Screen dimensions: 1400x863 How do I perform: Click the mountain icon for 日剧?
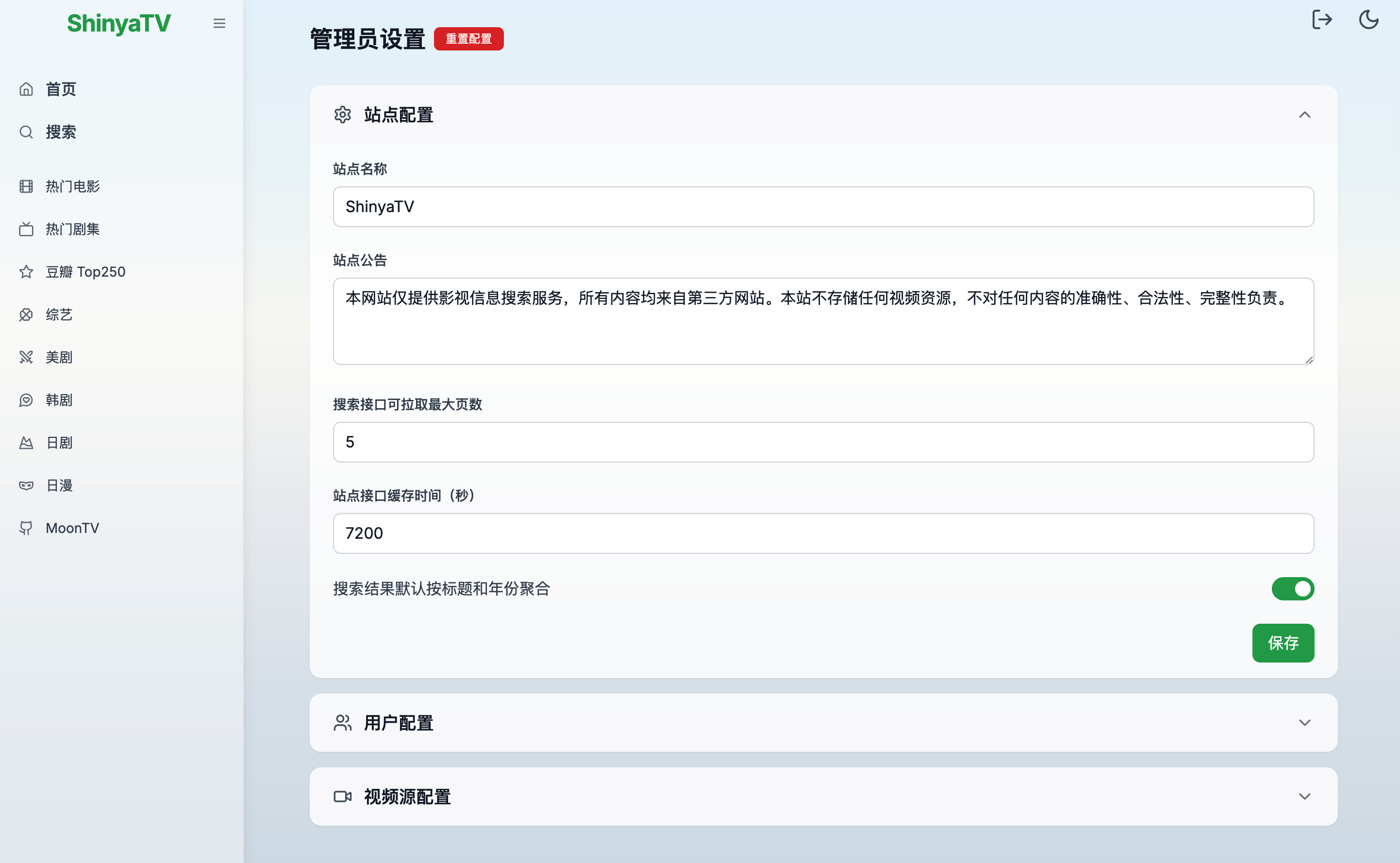(x=26, y=443)
